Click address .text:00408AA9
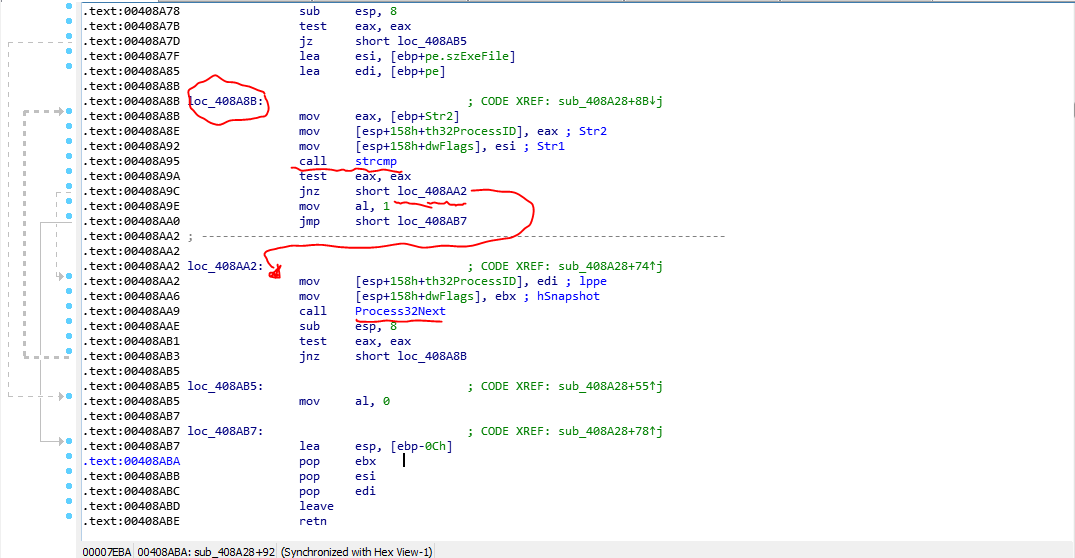The image size is (1075, 558). click(x=131, y=311)
